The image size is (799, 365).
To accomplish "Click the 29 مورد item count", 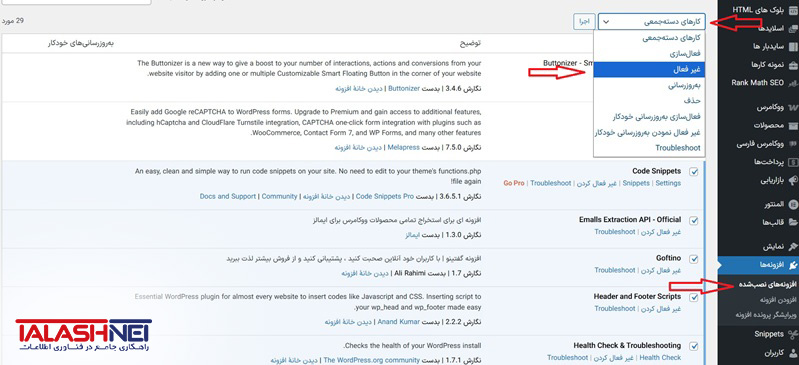I will [14, 21].
